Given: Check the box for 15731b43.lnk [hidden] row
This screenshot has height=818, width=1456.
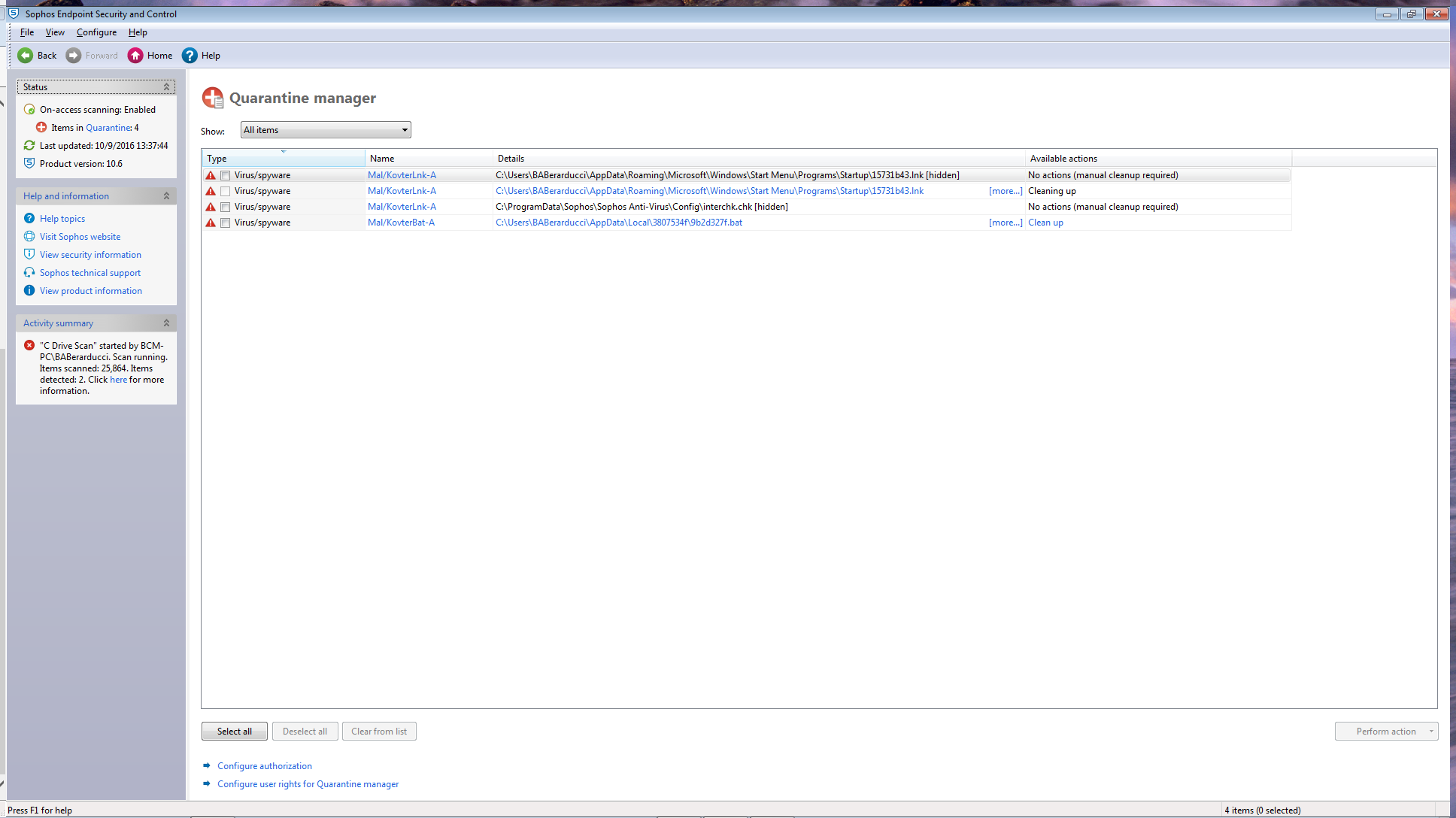Looking at the screenshot, I should pos(226,175).
